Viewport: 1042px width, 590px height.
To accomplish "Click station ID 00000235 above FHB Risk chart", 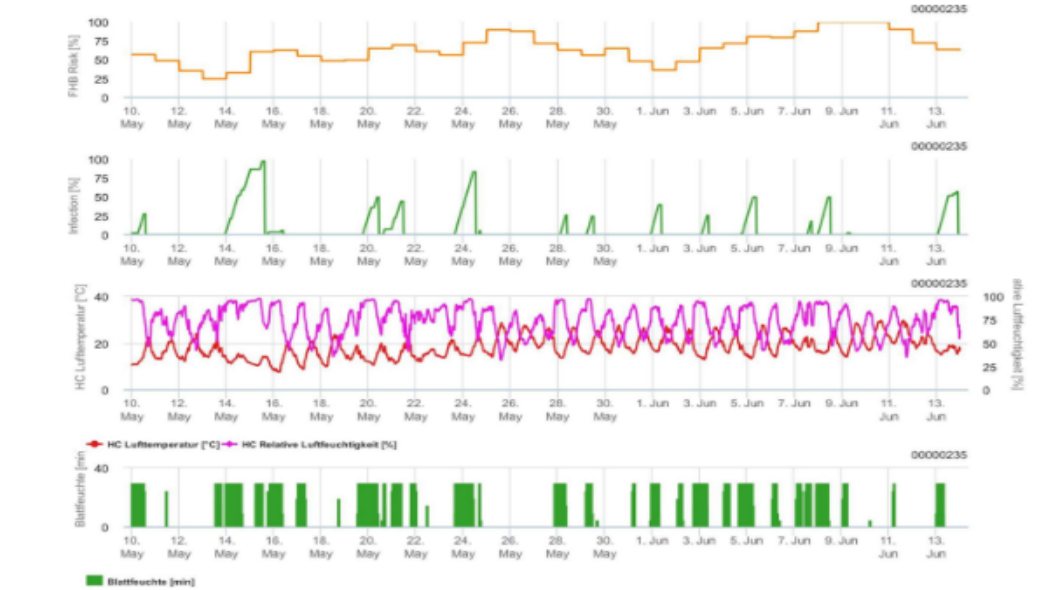I will coord(938,9).
